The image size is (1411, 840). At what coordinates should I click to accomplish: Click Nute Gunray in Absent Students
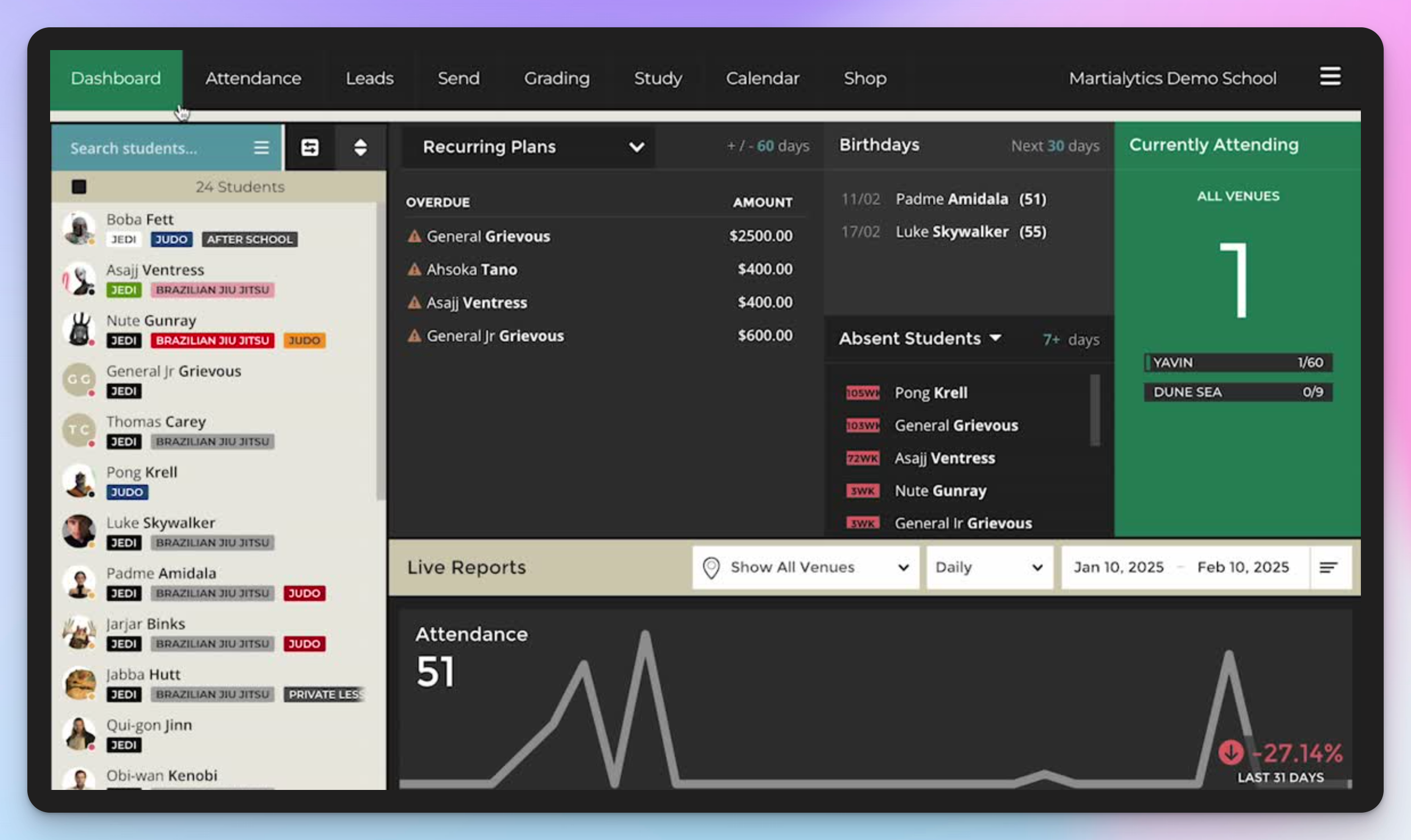click(940, 491)
